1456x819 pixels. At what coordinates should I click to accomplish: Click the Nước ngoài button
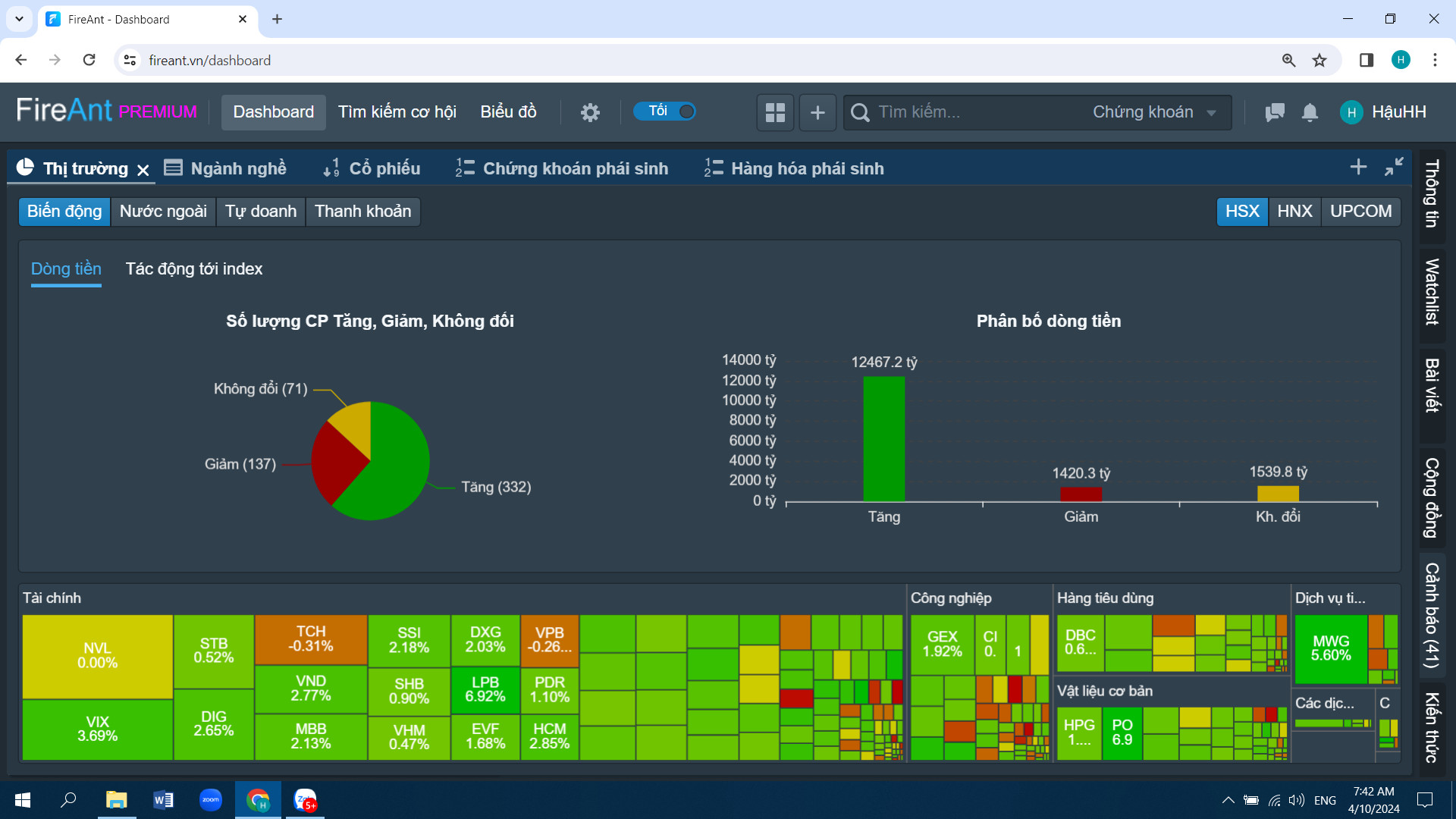pos(163,211)
